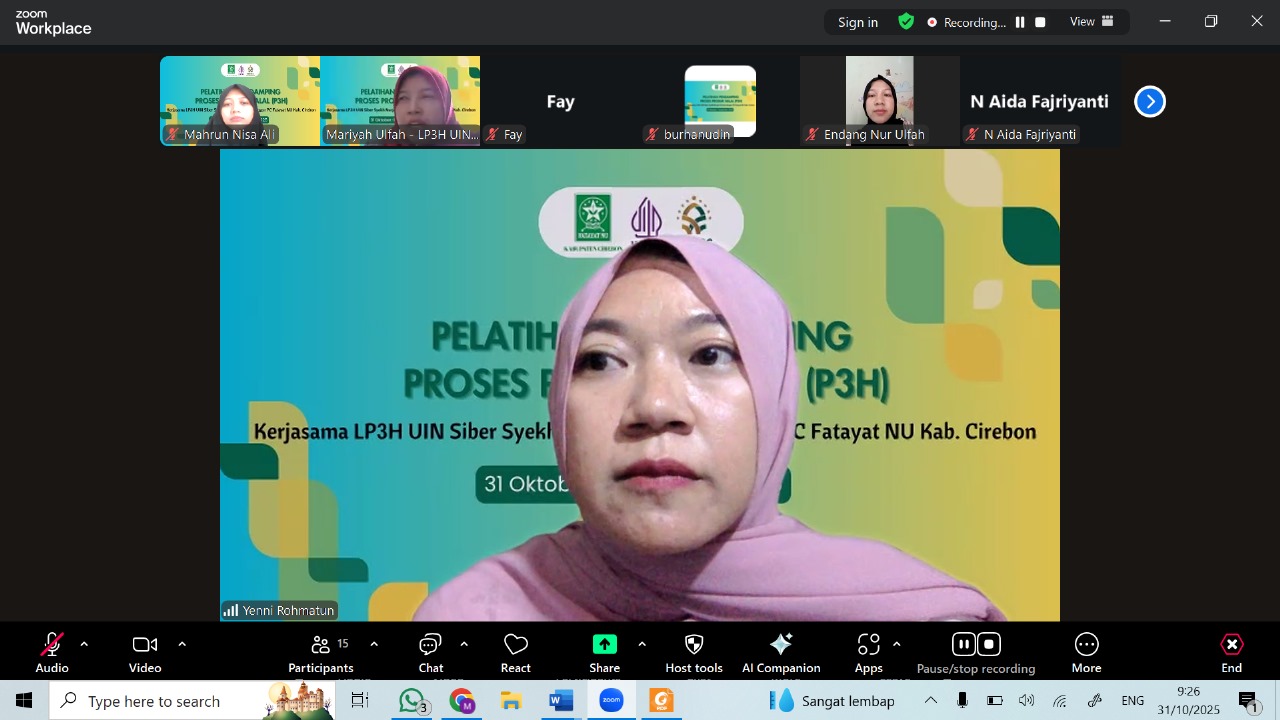Screen dimensions: 1280x720
Task: Expand share options arrow next to Share
Action: pos(642,644)
